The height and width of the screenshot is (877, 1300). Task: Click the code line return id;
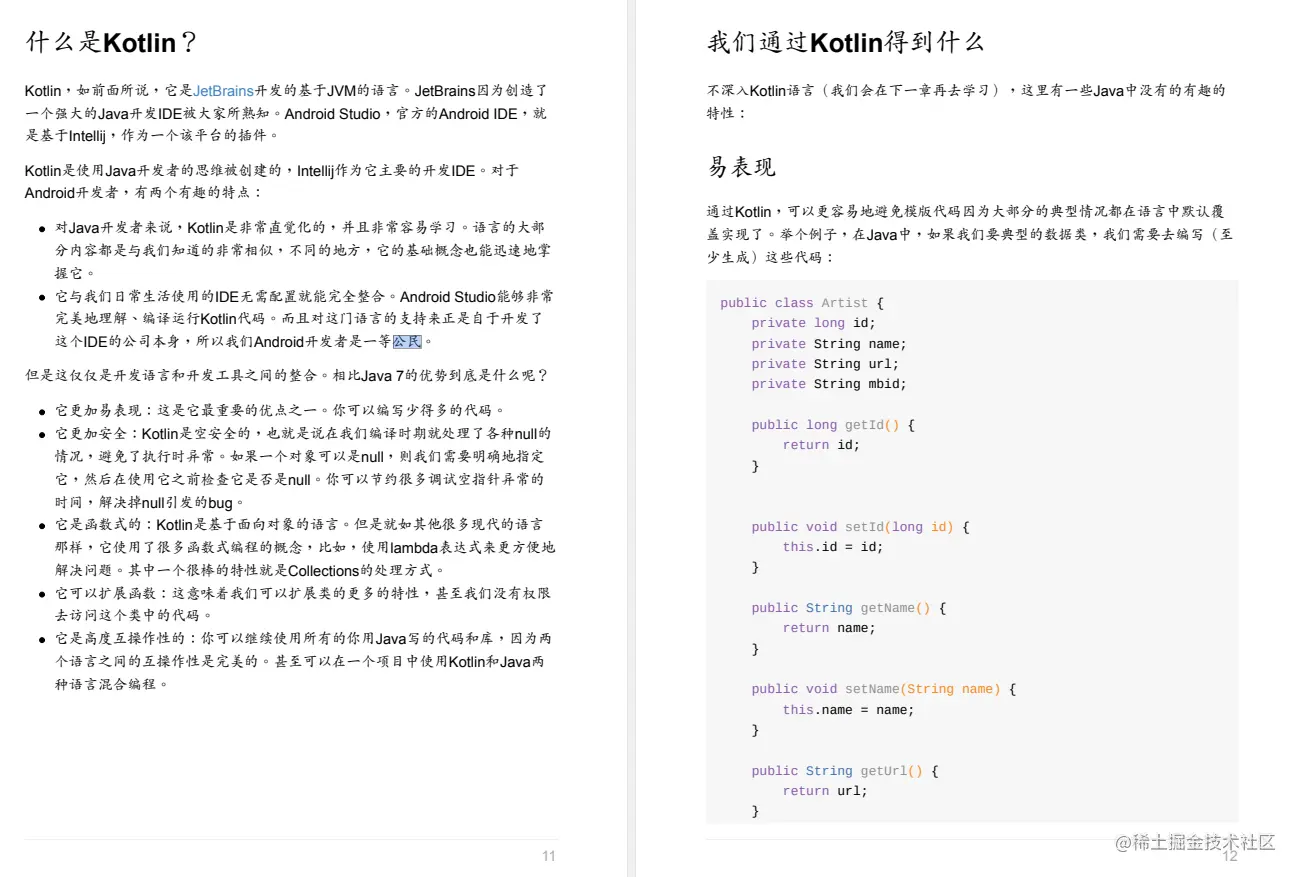[x=821, y=445]
